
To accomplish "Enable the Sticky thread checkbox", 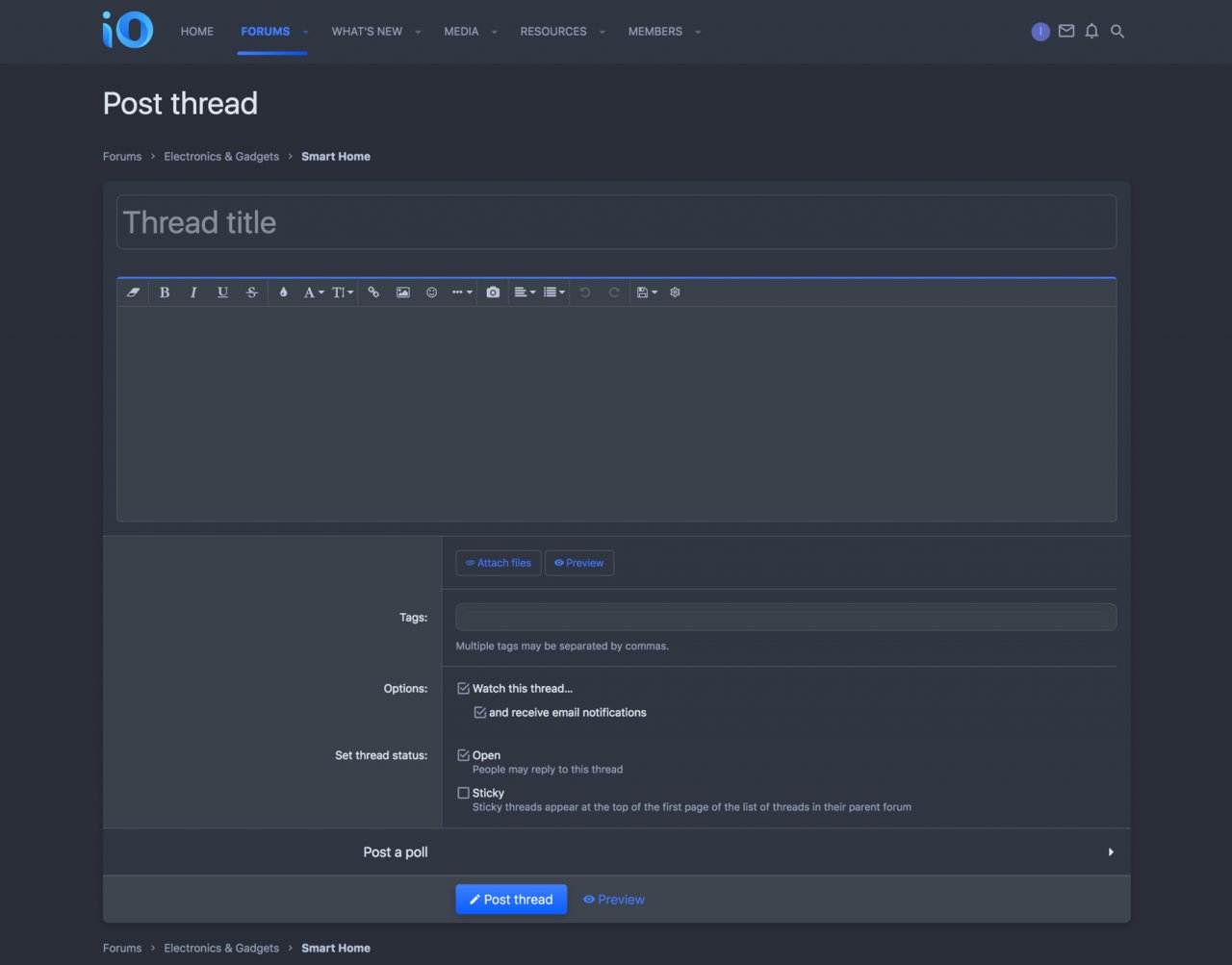I will 463,794.
